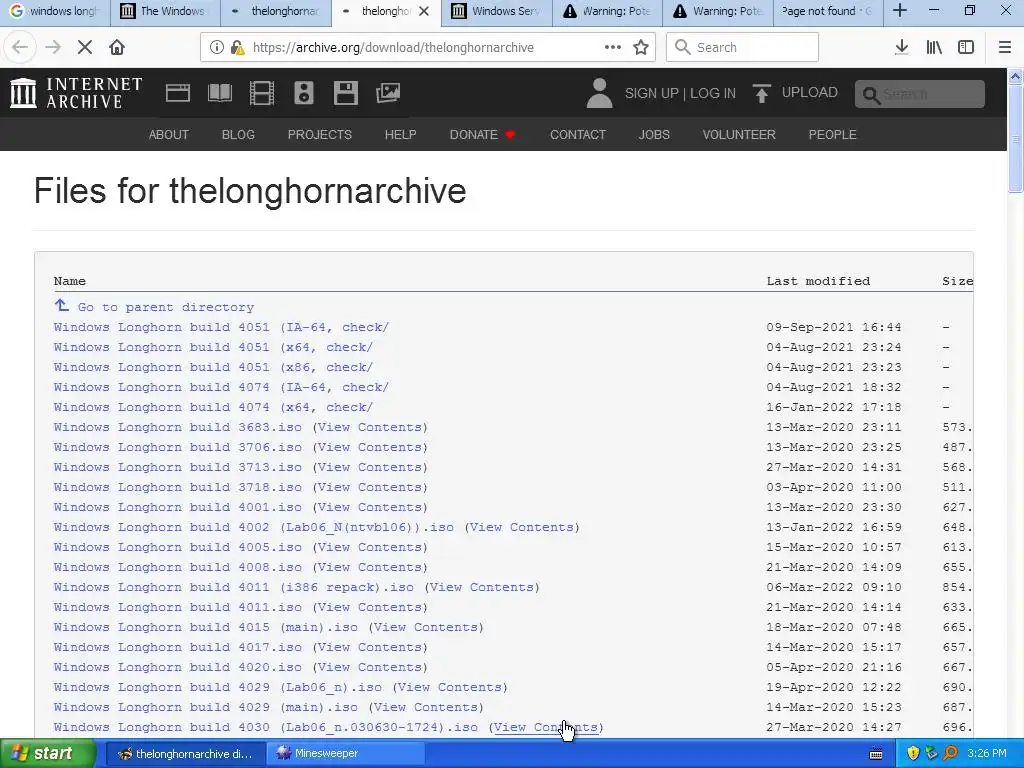The image size is (1024, 768).
Task: Open the Texts book icon
Action: click(x=219, y=93)
